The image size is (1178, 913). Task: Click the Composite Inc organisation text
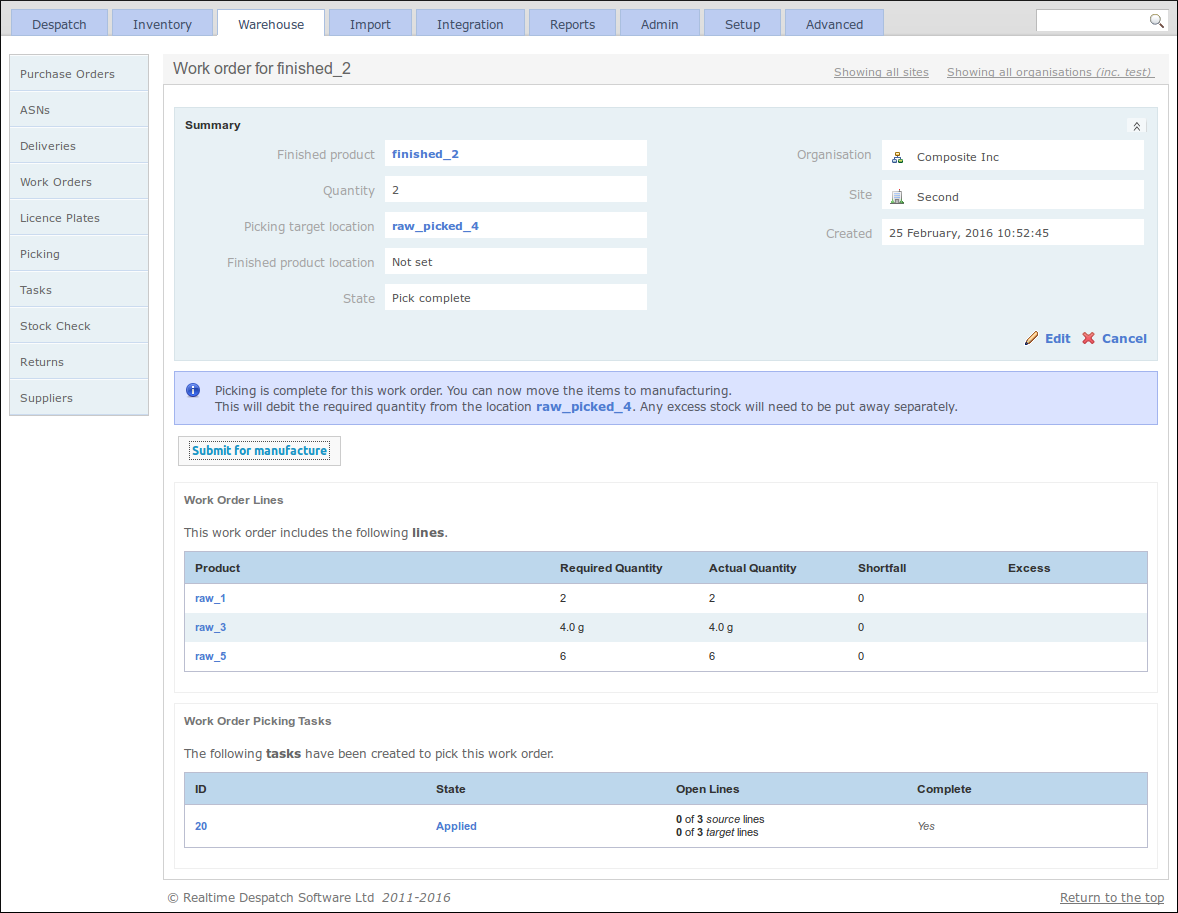click(x=958, y=157)
